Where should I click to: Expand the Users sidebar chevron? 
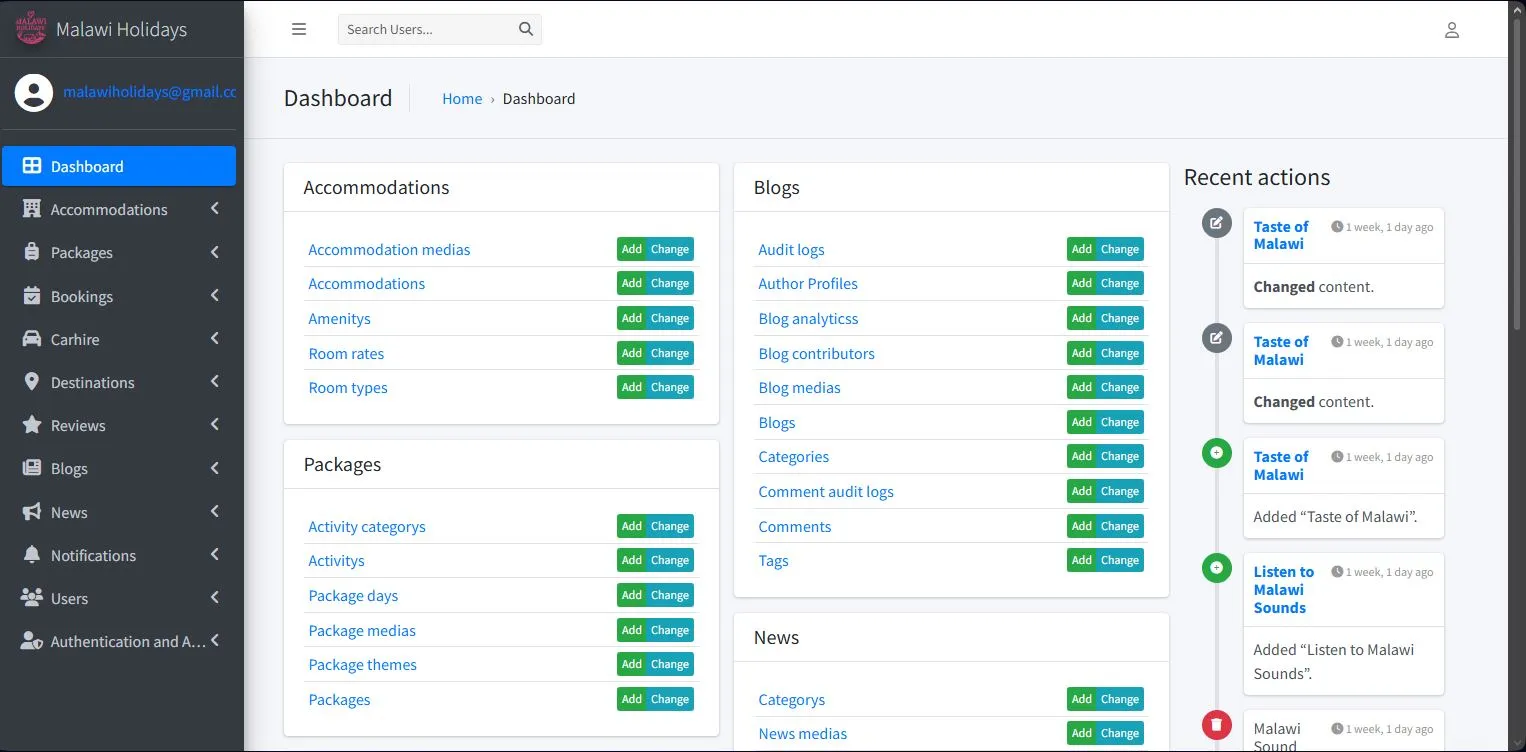coord(213,598)
